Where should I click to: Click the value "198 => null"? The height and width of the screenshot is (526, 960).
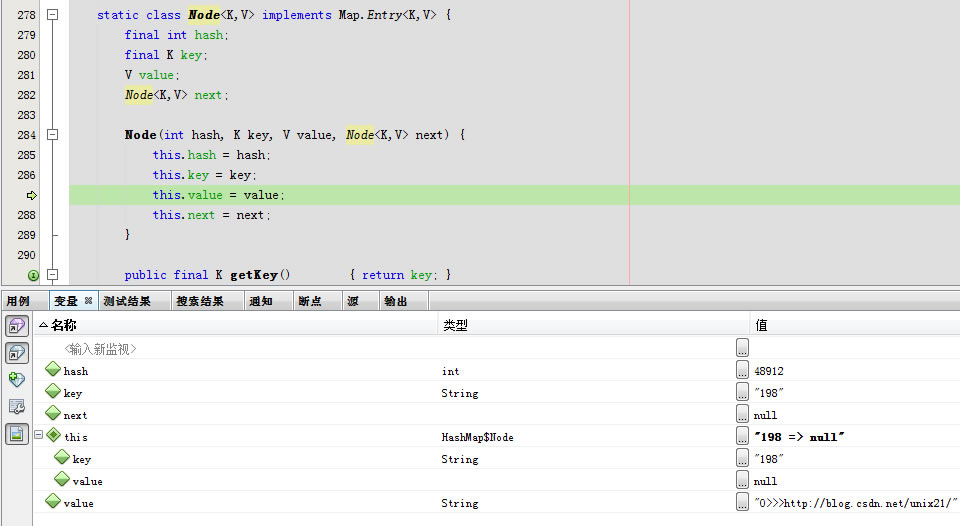[x=799, y=437]
